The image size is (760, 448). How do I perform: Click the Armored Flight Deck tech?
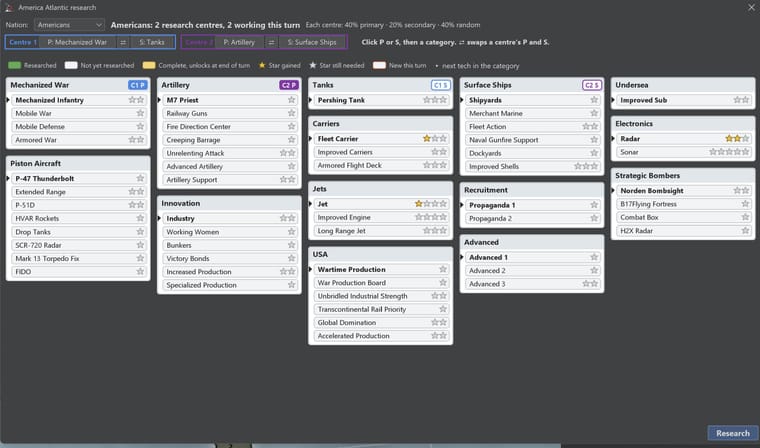pos(381,165)
